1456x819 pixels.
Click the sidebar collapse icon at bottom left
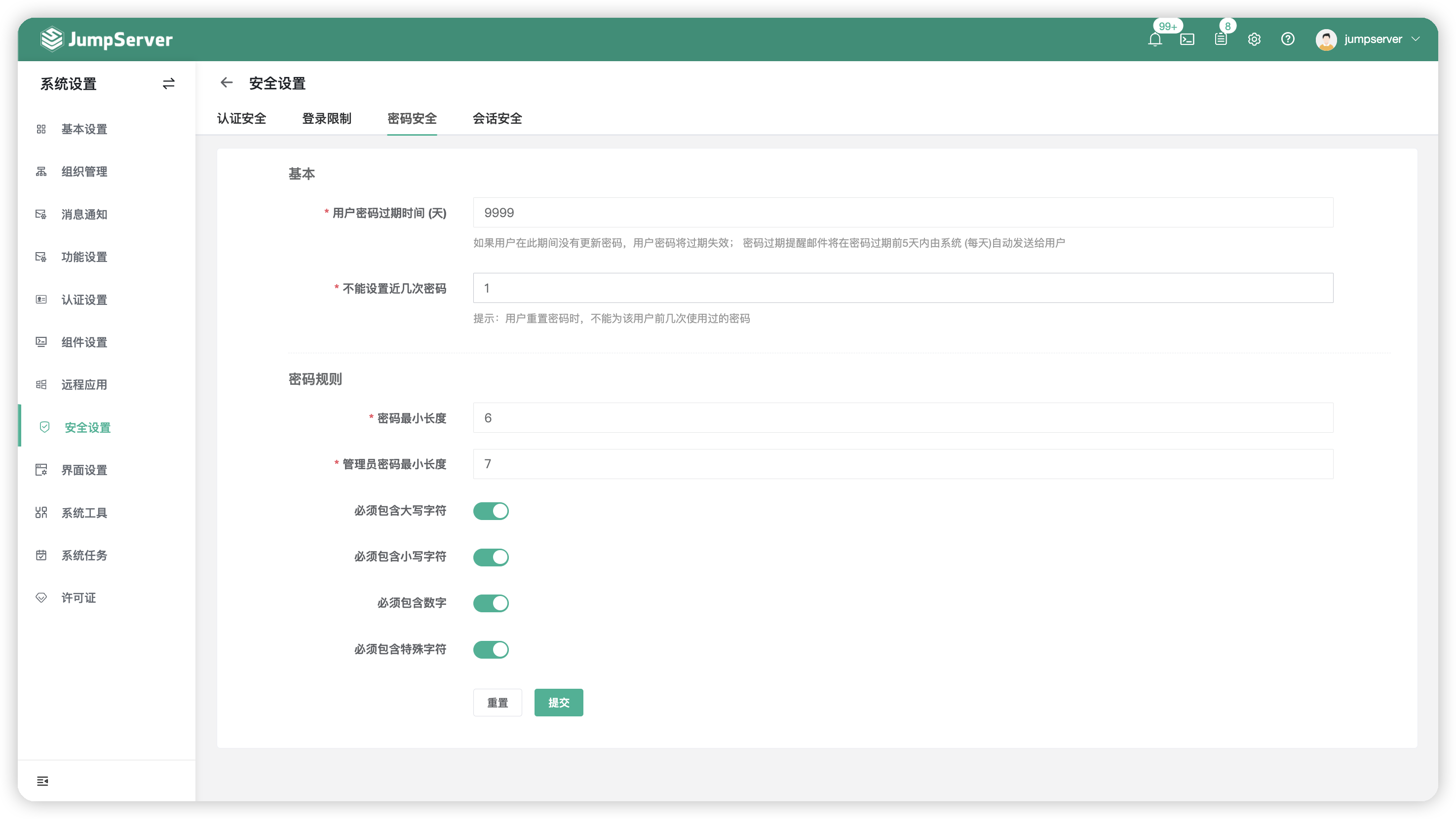(x=42, y=781)
